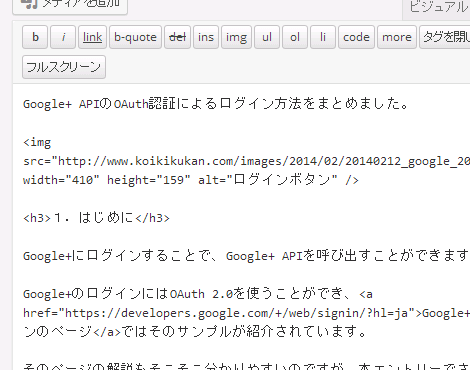470x370 pixels.
Task: Click the close tags (タグを閉じる) button
Action: coord(445,37)
